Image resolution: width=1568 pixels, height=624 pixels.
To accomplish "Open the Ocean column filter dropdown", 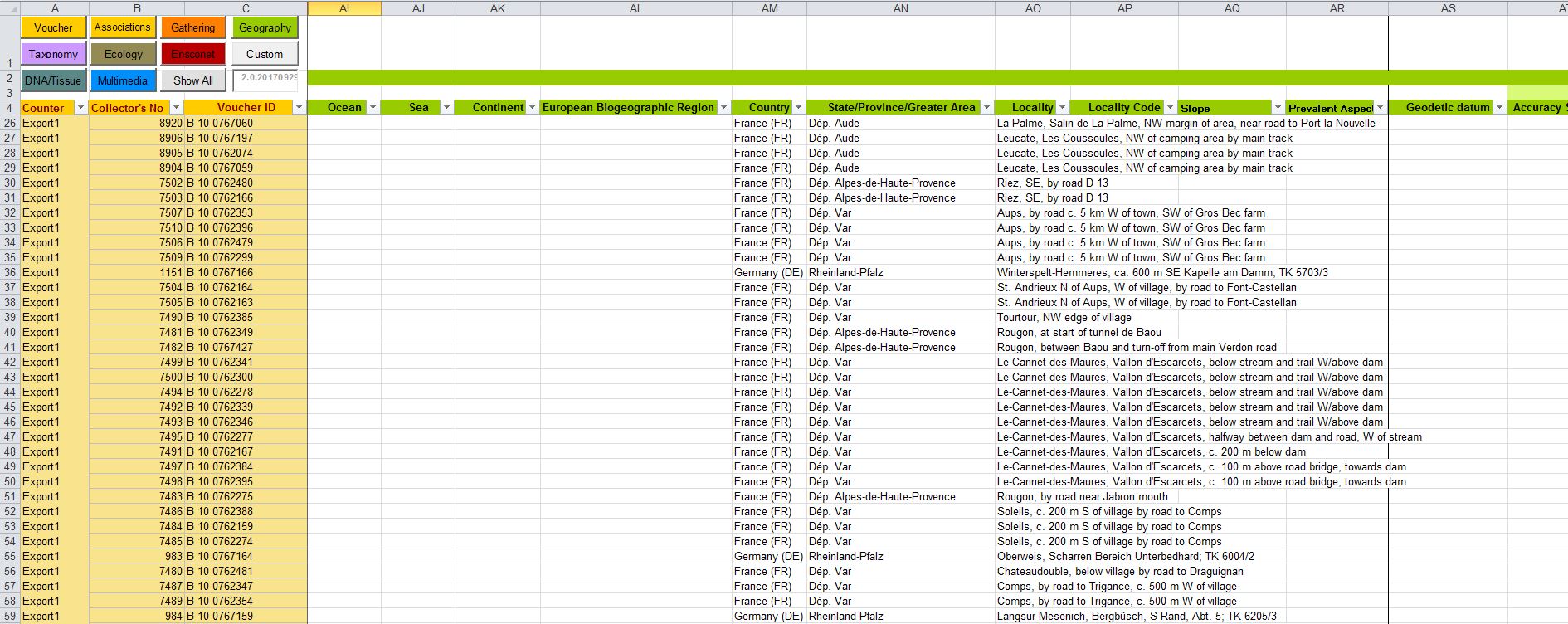I will click(373, 108).
